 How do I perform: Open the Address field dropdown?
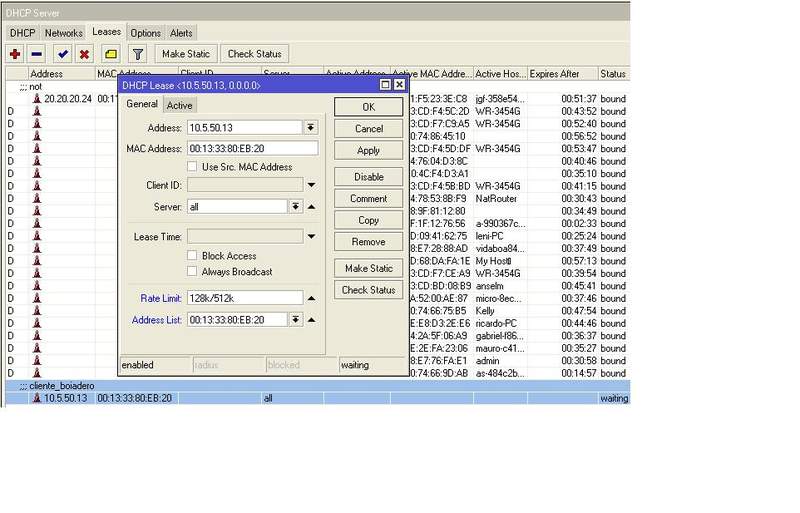pyautogui.click(x=310, y=128)
